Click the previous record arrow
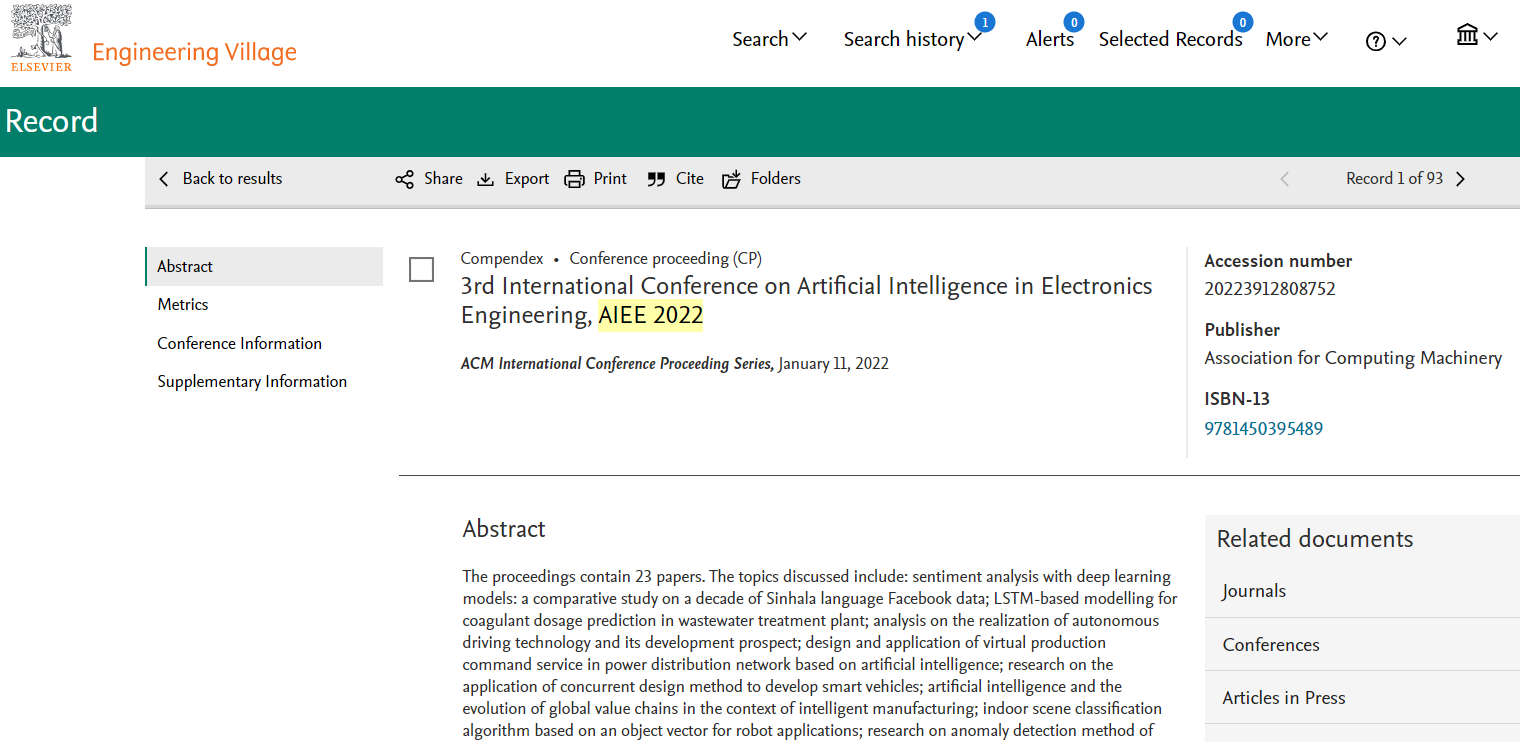 click(1285, 179)
